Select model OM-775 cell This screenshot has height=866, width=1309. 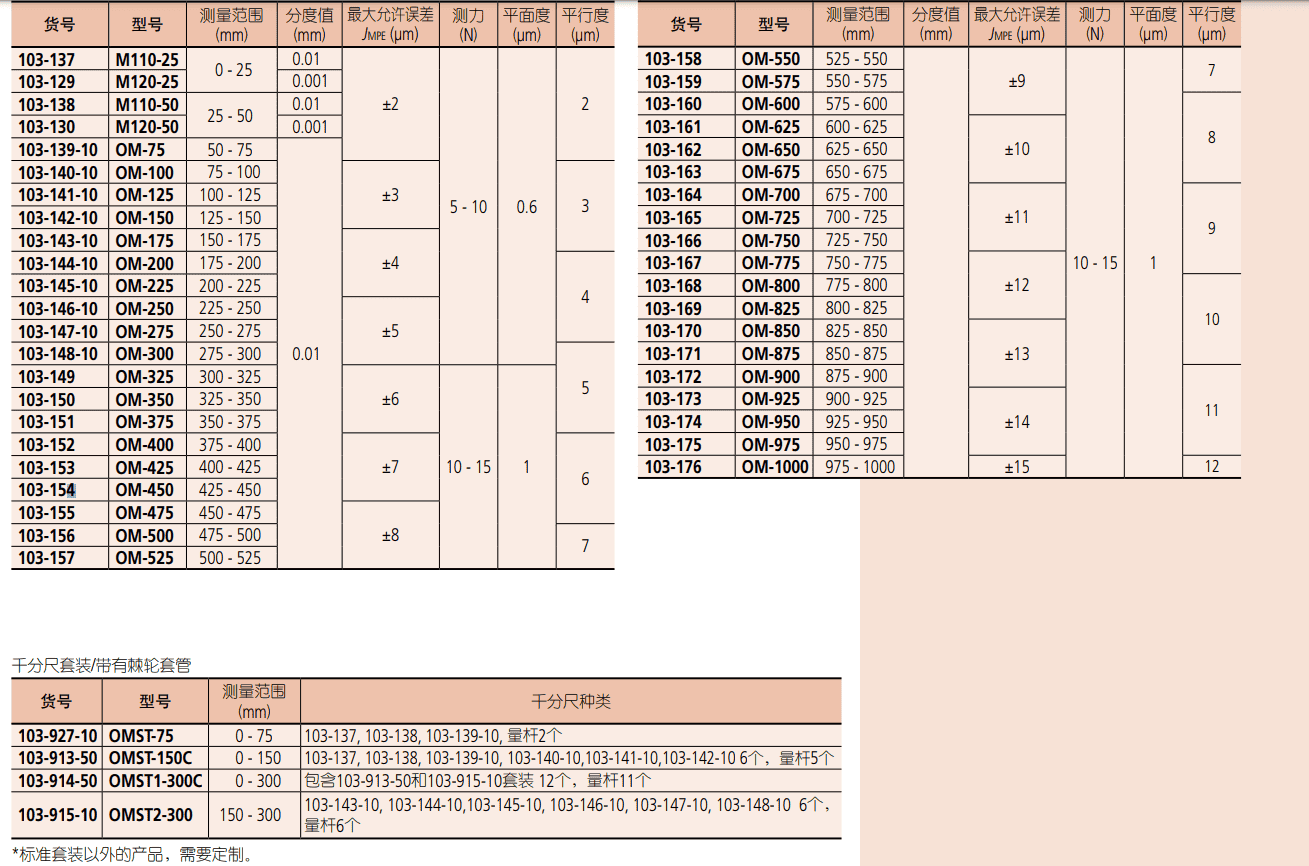pyautogui.click(x=771, y=263)
